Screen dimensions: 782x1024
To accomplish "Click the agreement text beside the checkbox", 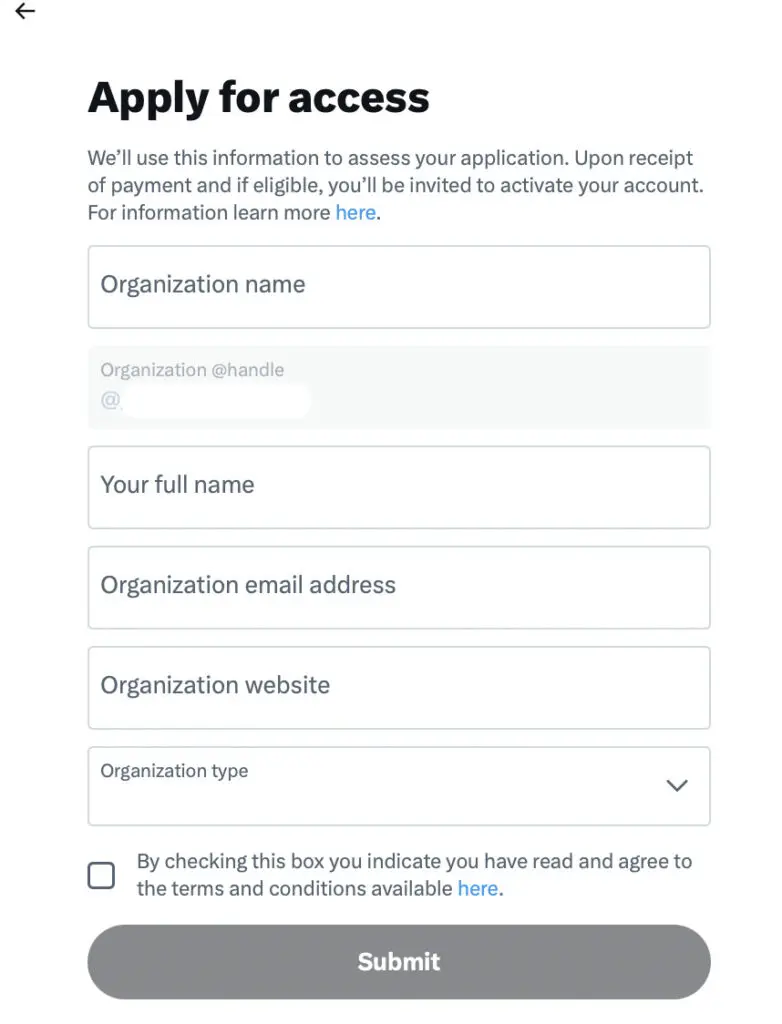I will [414, 862].
